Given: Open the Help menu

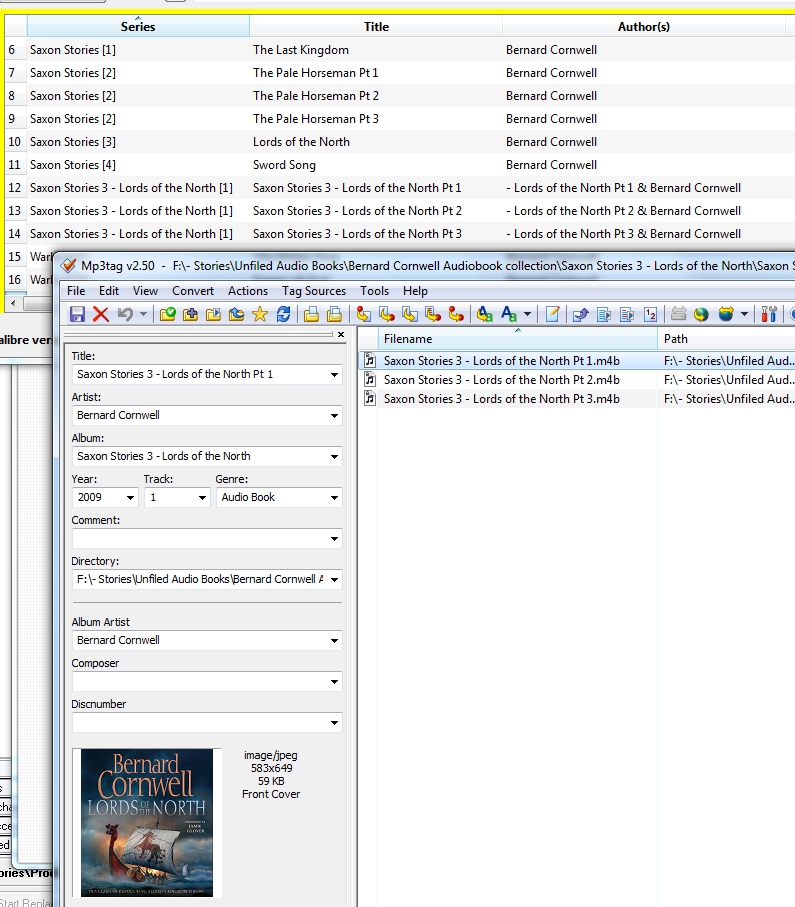Looking at the screenshot, I should [x=415, y=291].
